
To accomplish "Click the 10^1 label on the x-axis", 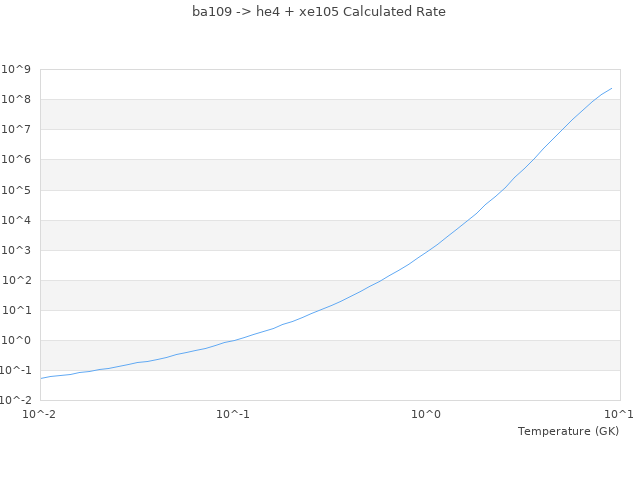I will click(619, 414).
